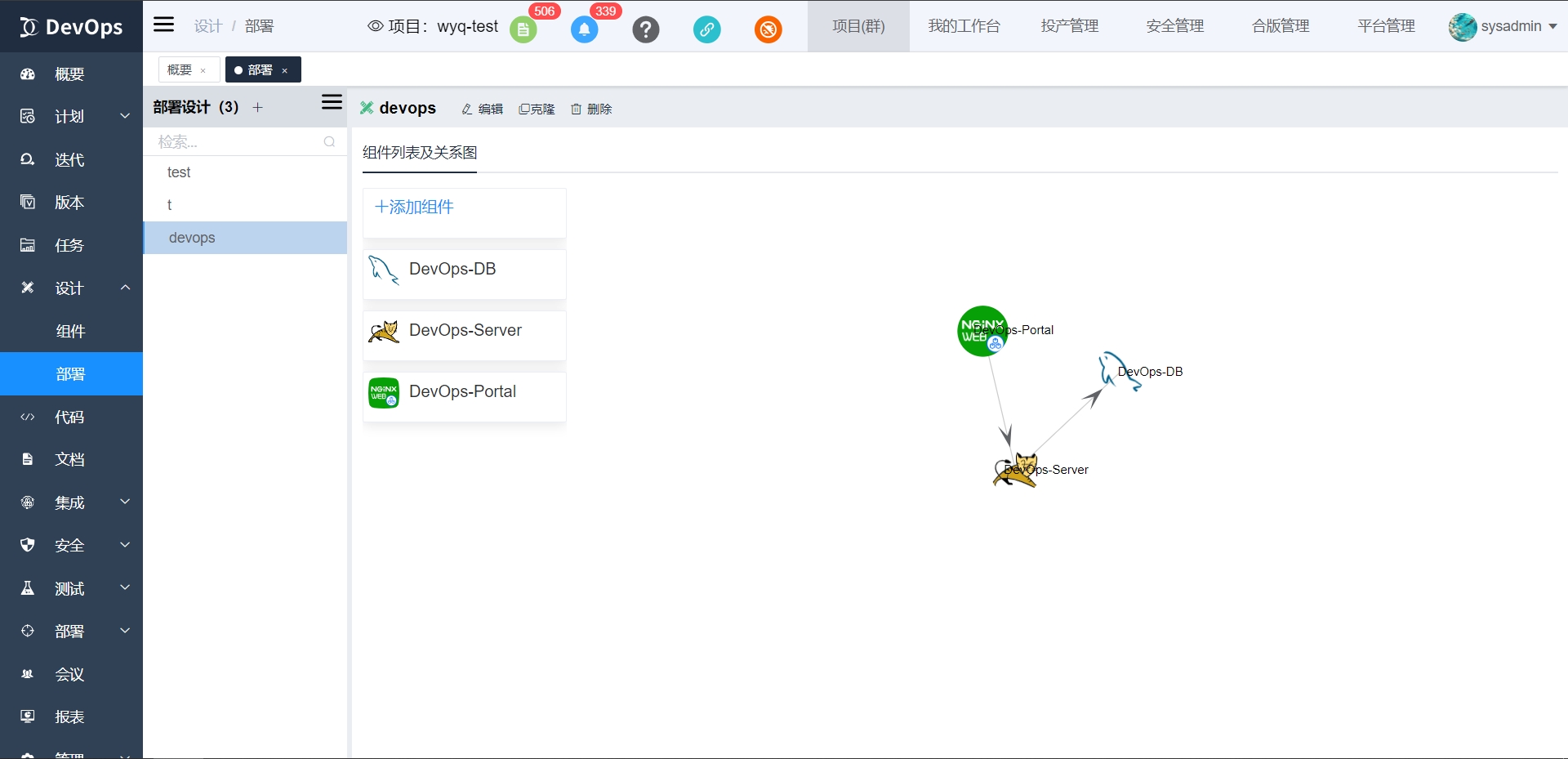This screenshot has height=759, width=1568.
Task: Open the help question mark icon
Action: coord(646,29)
